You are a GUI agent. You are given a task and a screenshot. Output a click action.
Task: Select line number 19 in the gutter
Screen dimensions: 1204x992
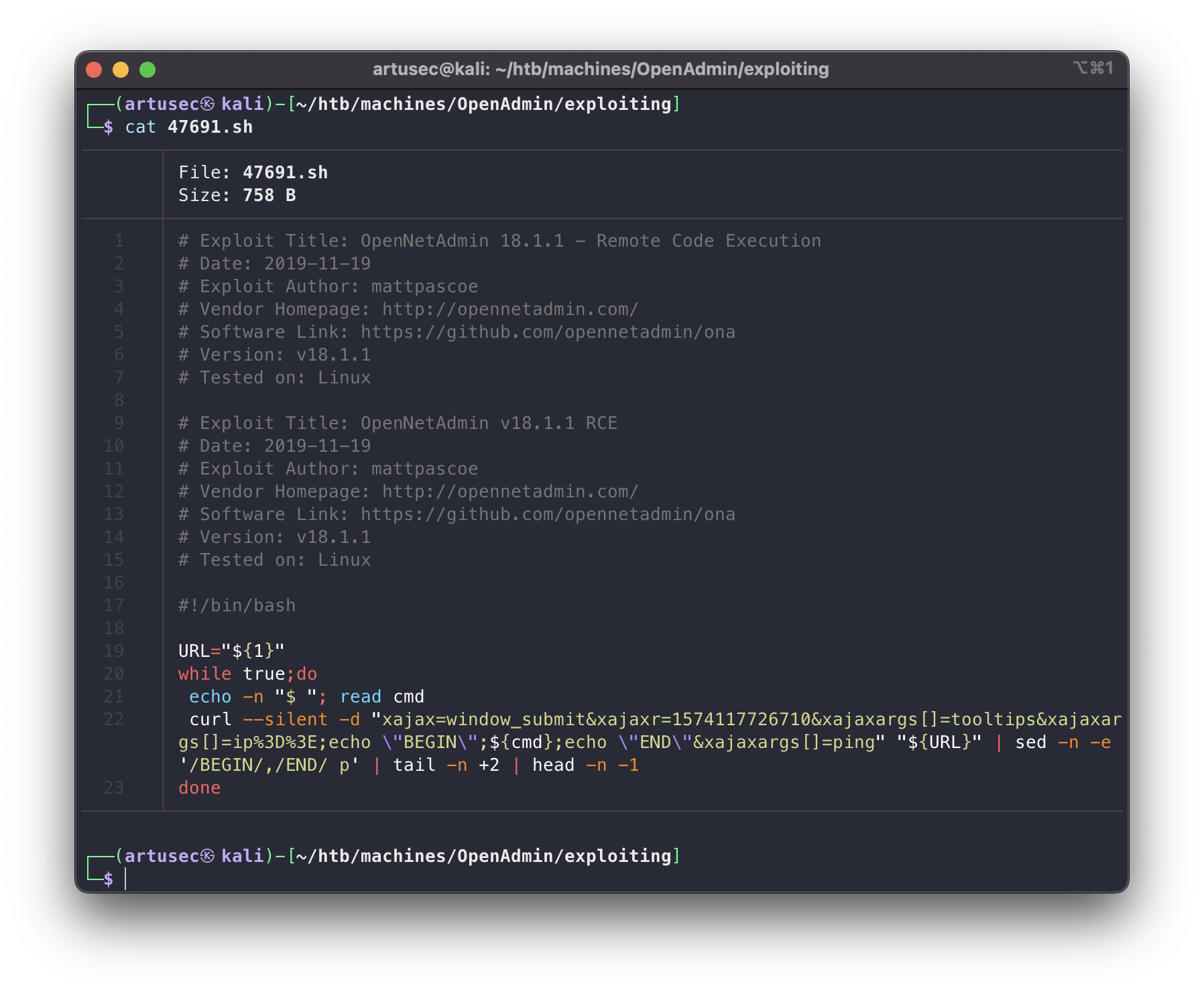114,650
